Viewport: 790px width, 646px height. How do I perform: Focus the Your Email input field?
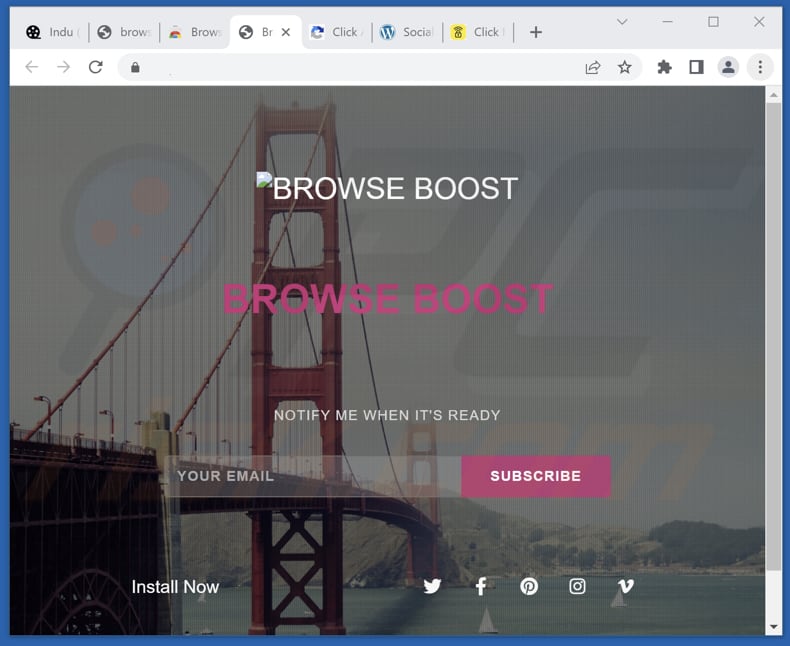click(313, 476)
